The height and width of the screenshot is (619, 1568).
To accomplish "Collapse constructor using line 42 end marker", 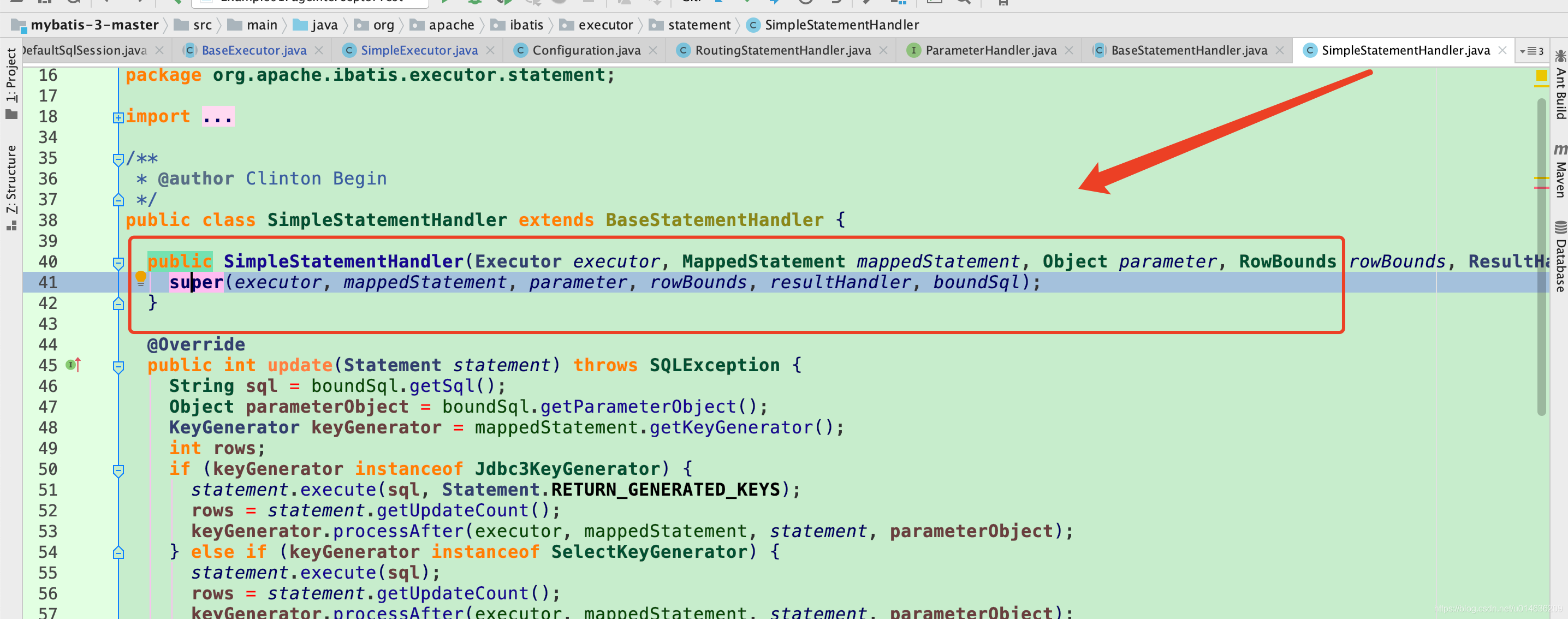I will pyautogui.click(x=118, y=303).
